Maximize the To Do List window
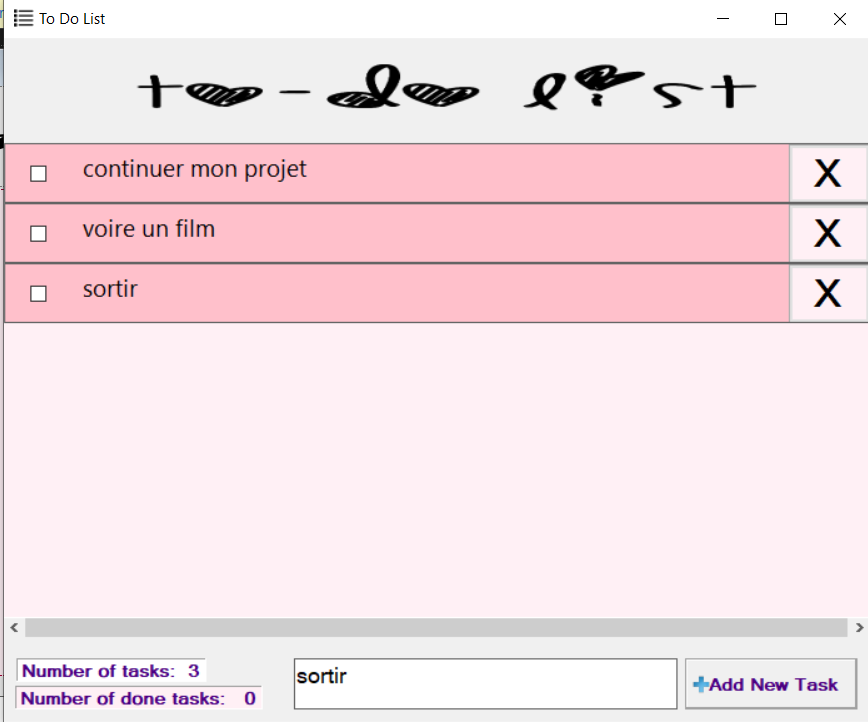Image resolution: width=868 pixels, height=722 pixels. 781,19
